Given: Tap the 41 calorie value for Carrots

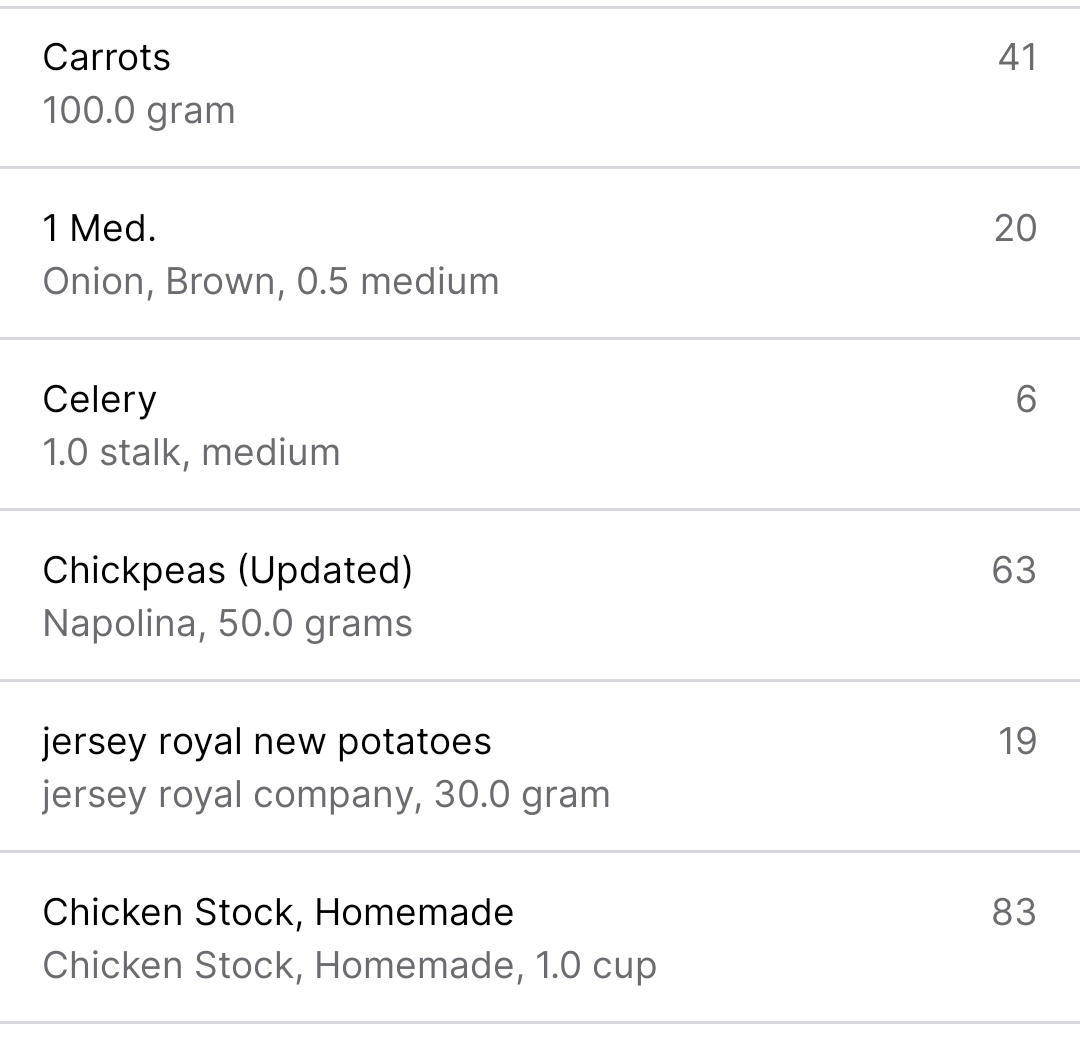Looking at the screenshot, I should 1017,57.
